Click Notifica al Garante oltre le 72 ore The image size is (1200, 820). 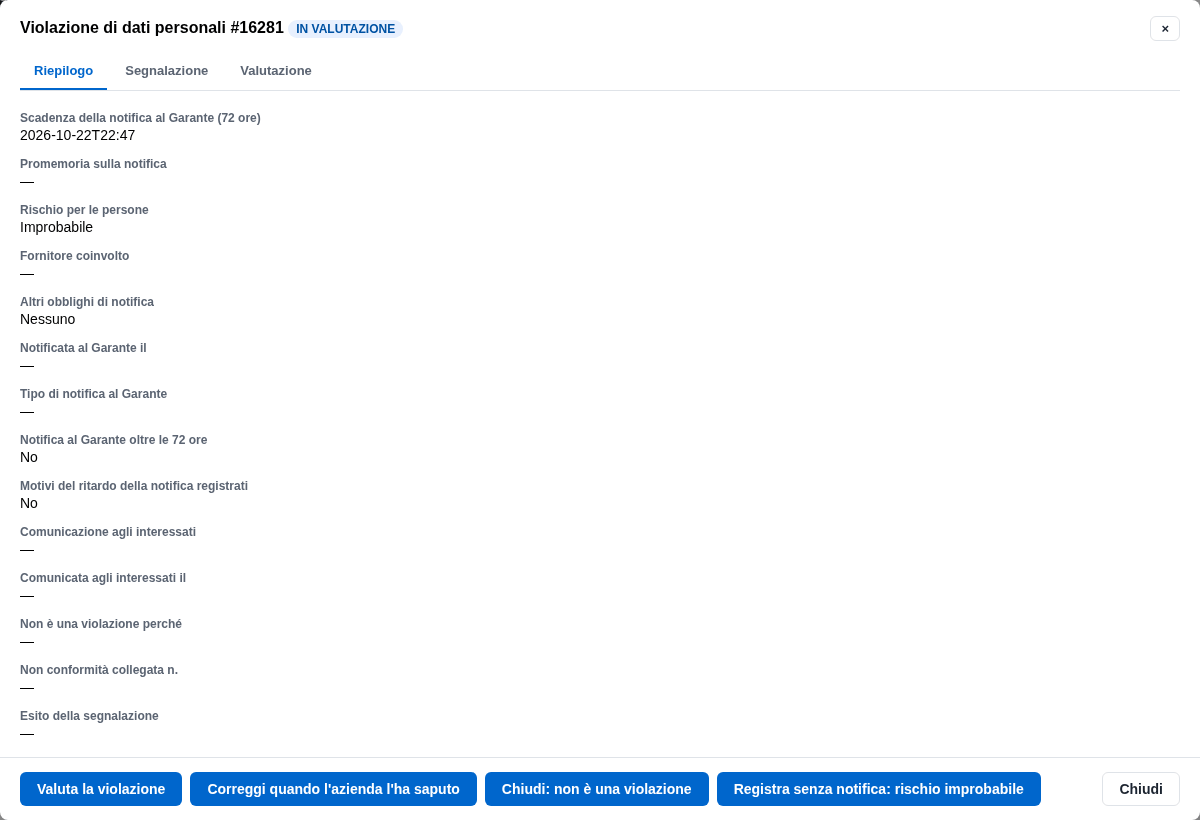click(113, 440)
